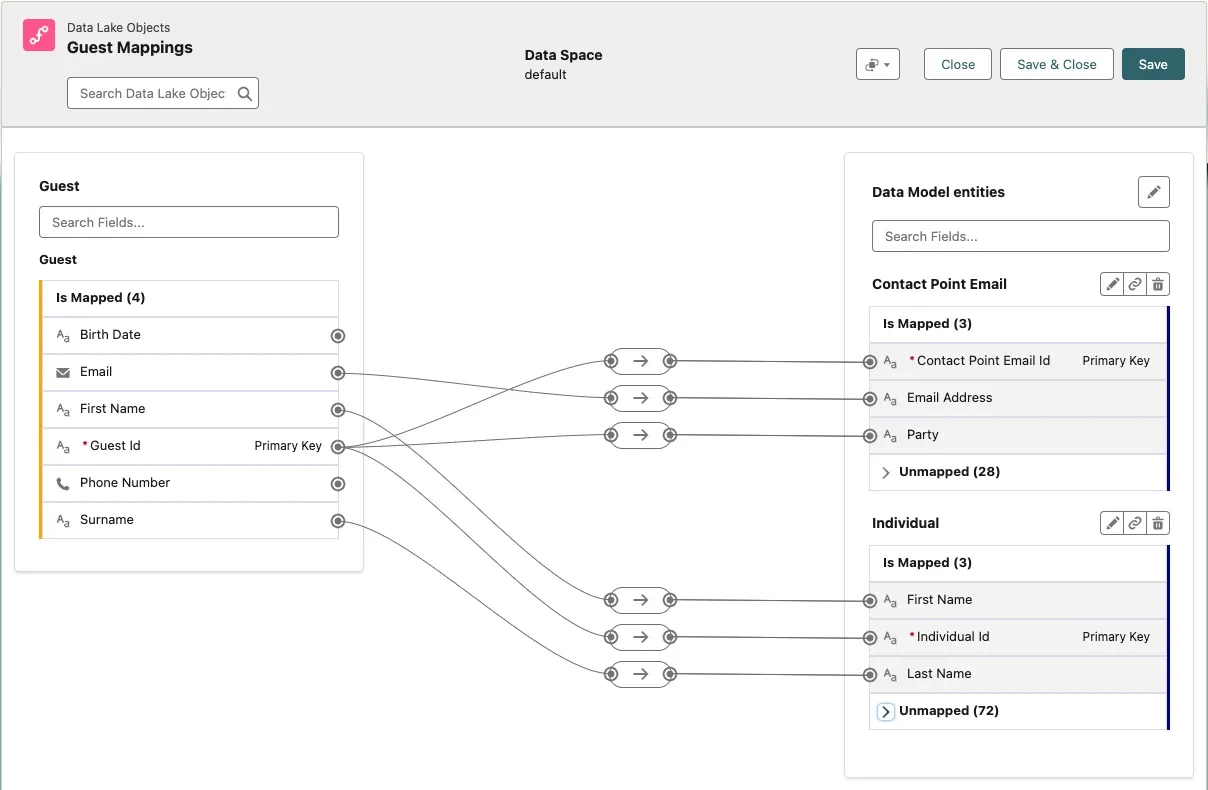Click the Email to Email Address mapping arrow
This screenshot has width=1208, height=790.
[x=641, y=398]
